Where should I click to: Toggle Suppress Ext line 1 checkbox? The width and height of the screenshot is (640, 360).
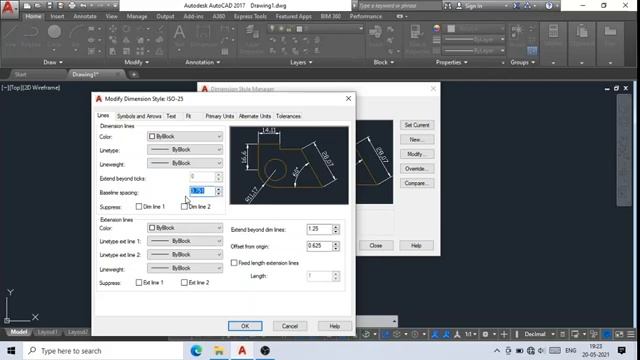point(139,282)
